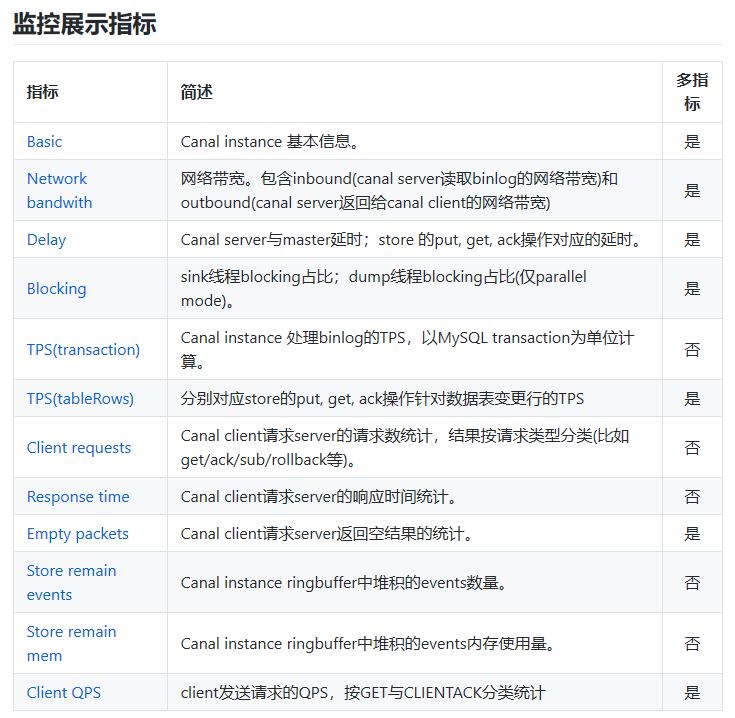Click 是 in the Client QPS row
This screenshot has height=718, width=735.
point(692,693)
